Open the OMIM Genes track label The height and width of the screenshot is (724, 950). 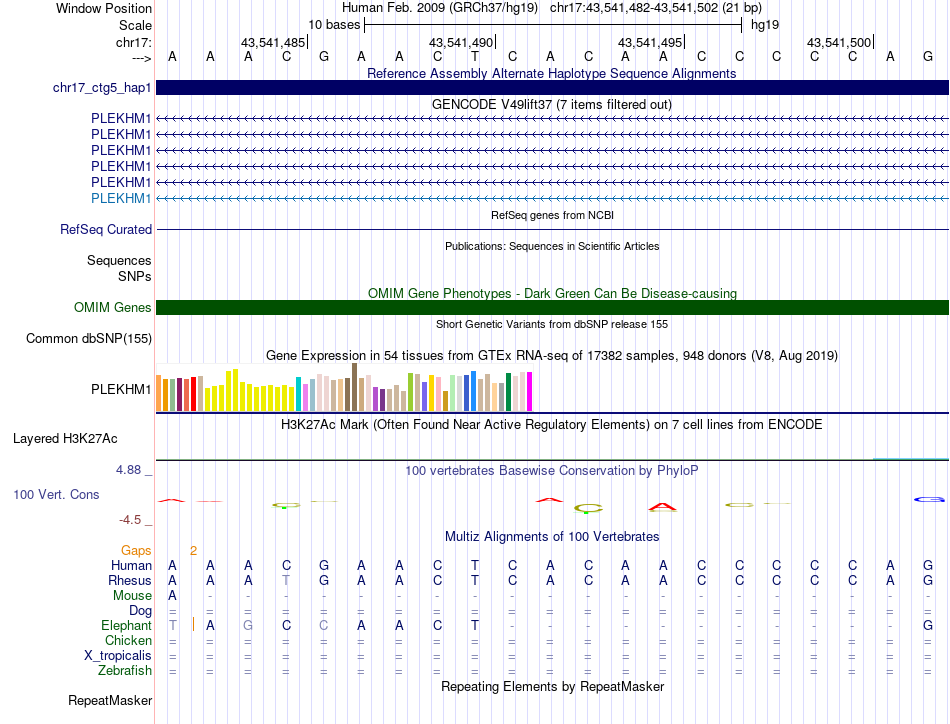[113, 307]
